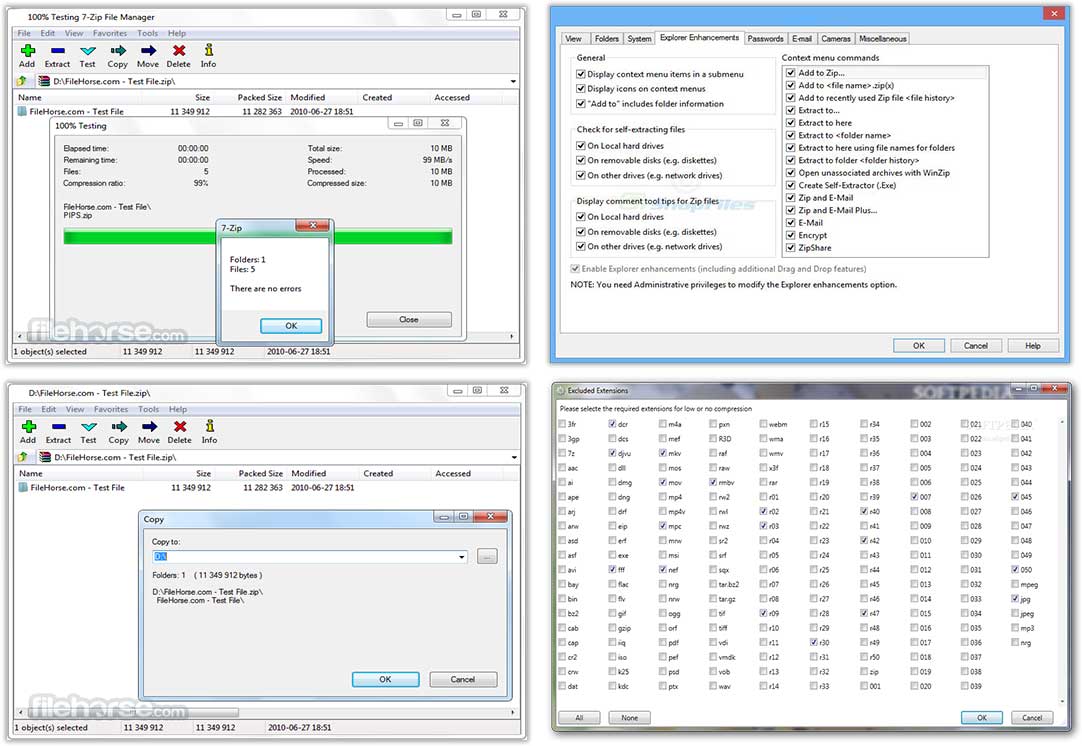Click the 'All' button in Excluded Extensions

(579, 718)
